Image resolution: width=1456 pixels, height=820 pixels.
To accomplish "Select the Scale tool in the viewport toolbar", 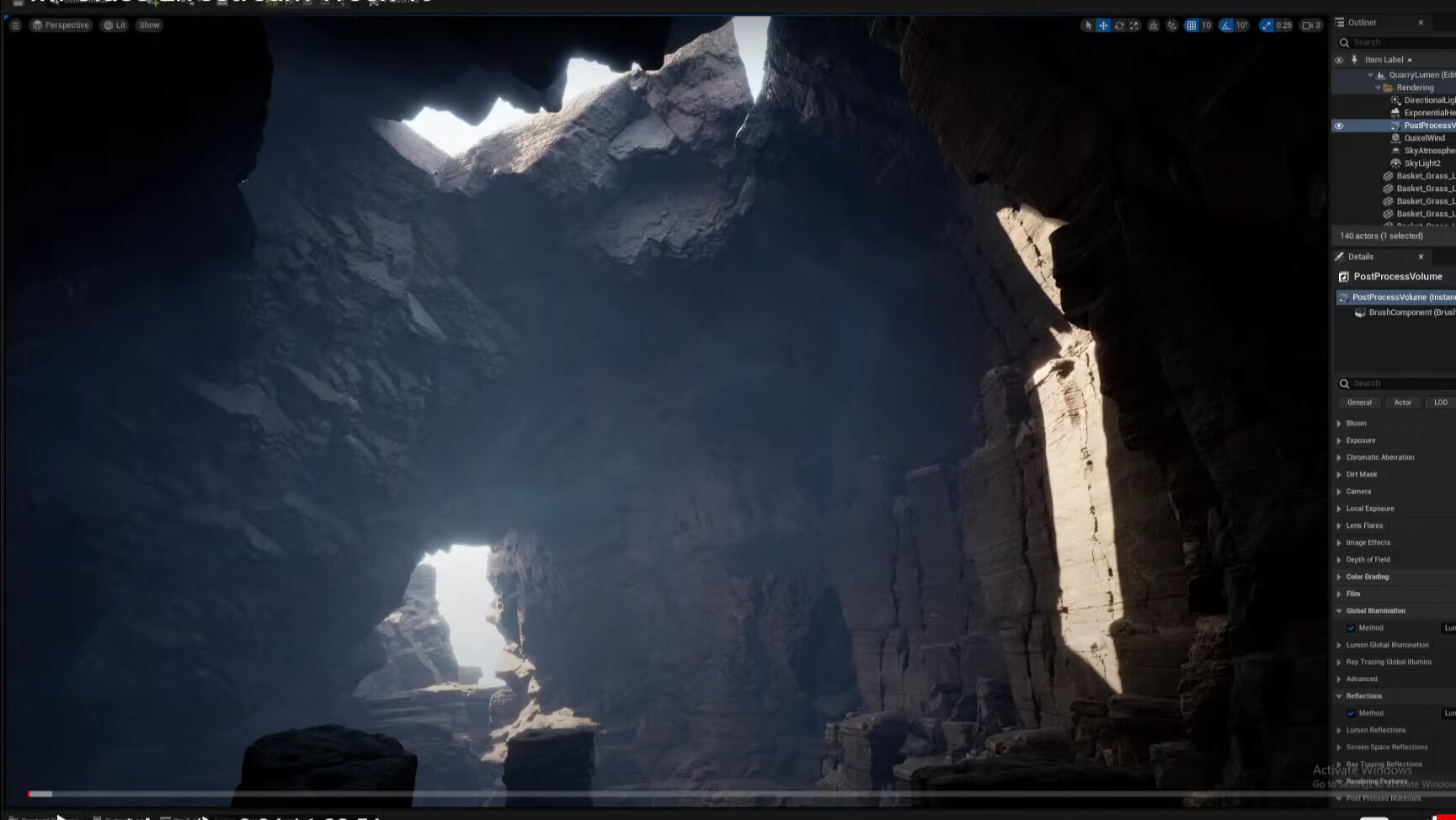I will tap(1133, 25).
